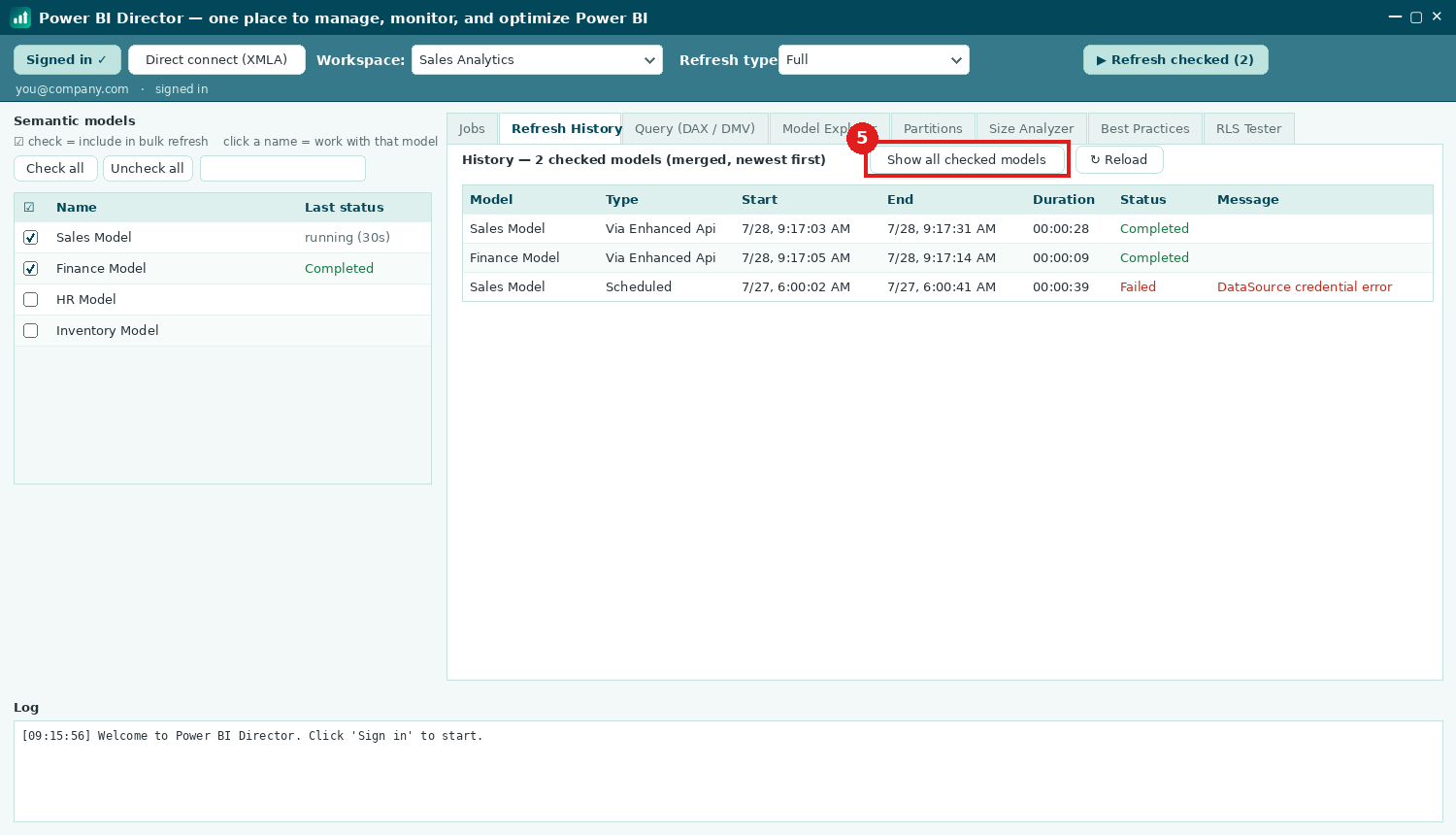This screenshot has height=835, width=1456.
Task: Open the RLS Tester tab
Action: point(1248,128)
